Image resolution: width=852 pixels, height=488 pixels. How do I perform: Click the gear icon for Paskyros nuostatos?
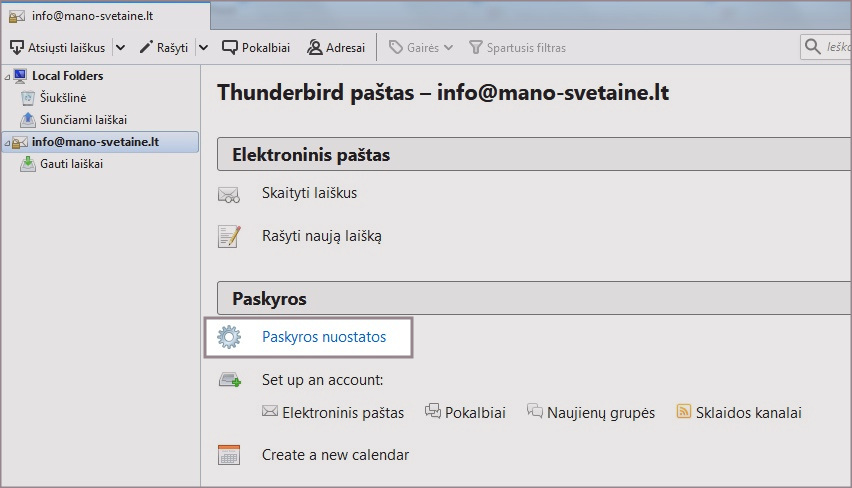[229, 337]
